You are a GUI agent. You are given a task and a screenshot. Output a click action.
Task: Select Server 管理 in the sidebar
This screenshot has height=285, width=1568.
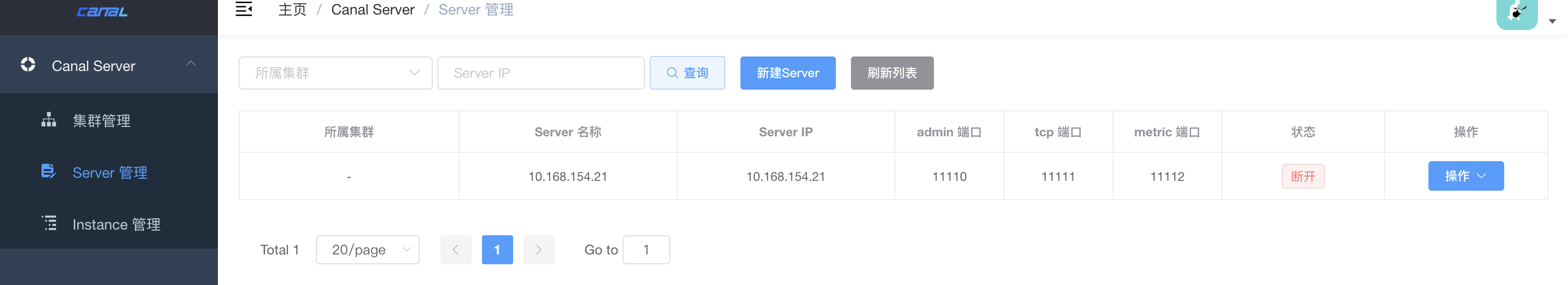[x=109, y=173]
